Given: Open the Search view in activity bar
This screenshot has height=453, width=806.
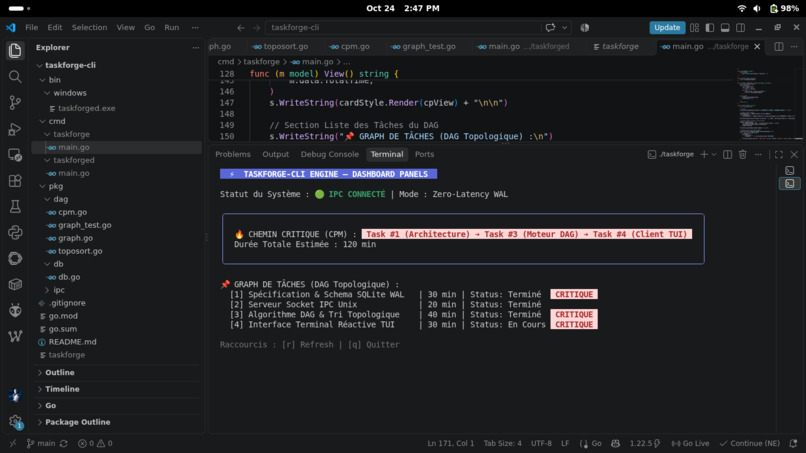Looking at the screenshot, I should [15, 77].
